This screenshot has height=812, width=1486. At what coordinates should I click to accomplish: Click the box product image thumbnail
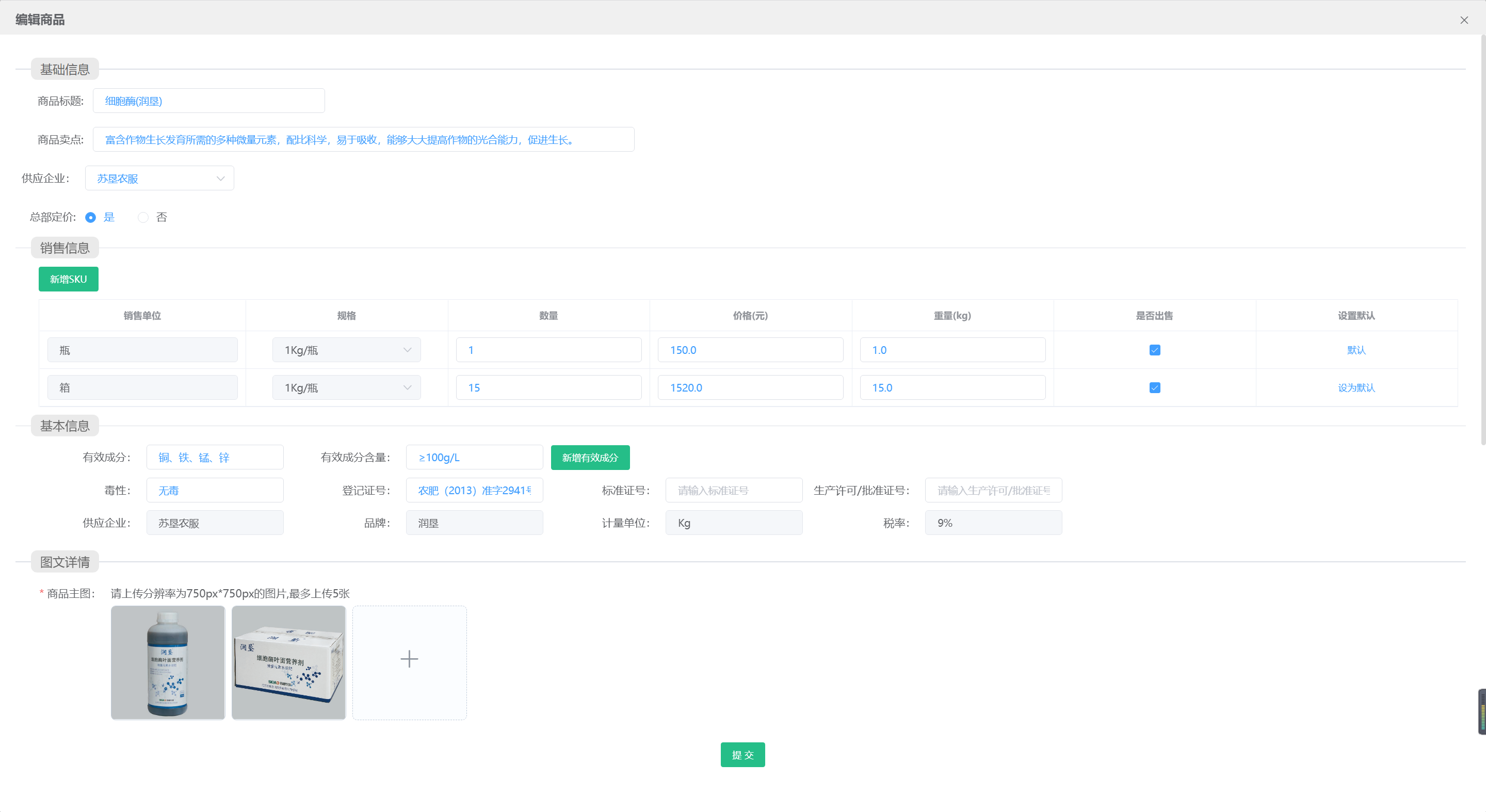pos(288,662)
